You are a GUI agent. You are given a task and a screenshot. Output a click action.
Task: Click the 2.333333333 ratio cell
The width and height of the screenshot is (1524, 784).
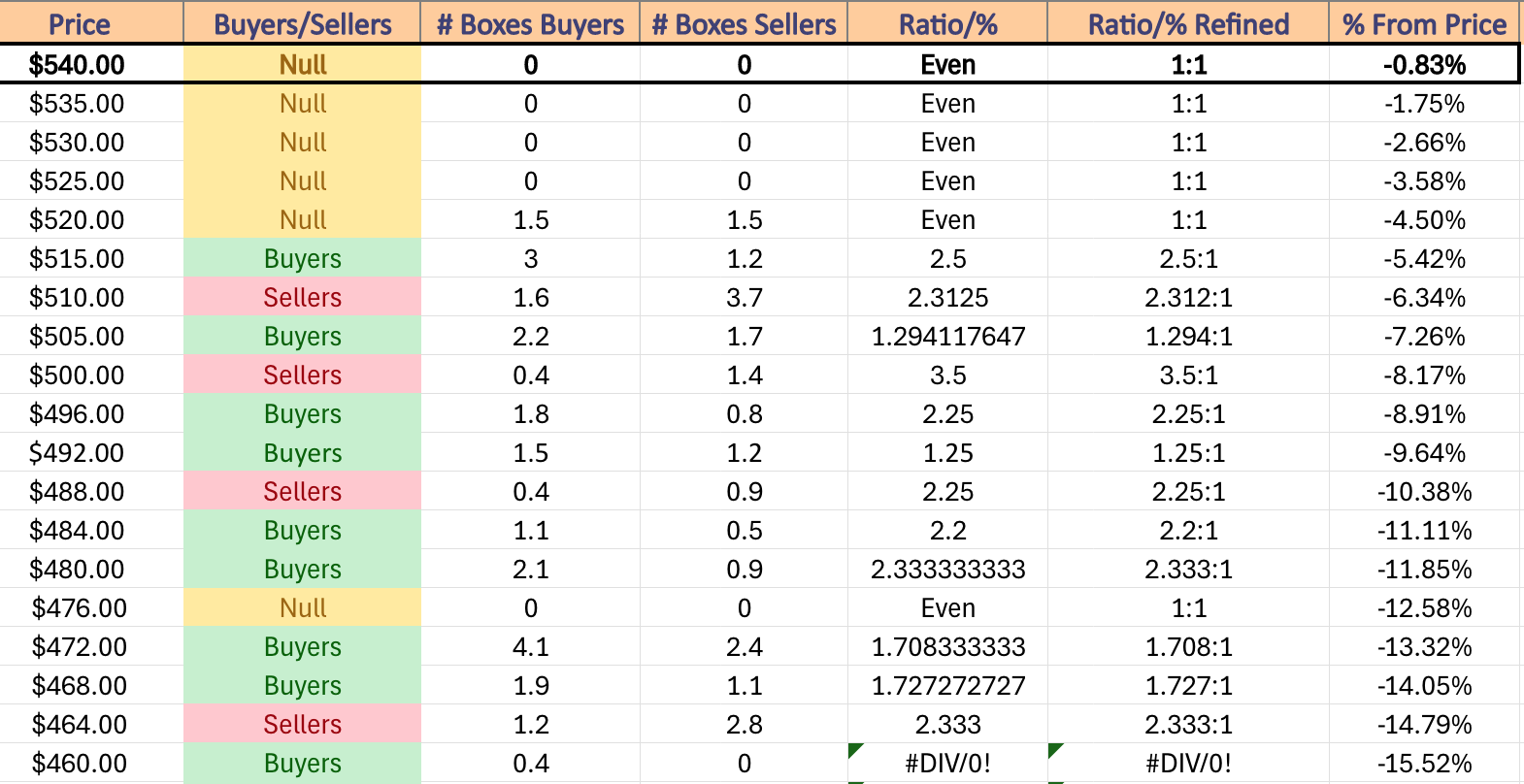pos(947,569)
